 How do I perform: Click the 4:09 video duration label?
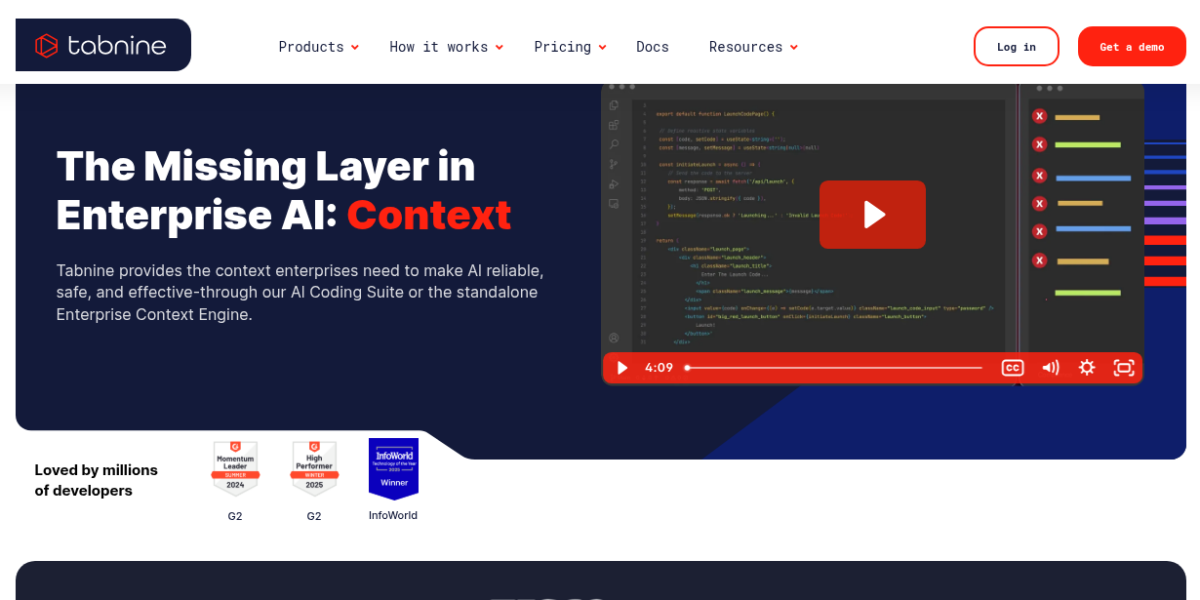[x=659, y=368]
